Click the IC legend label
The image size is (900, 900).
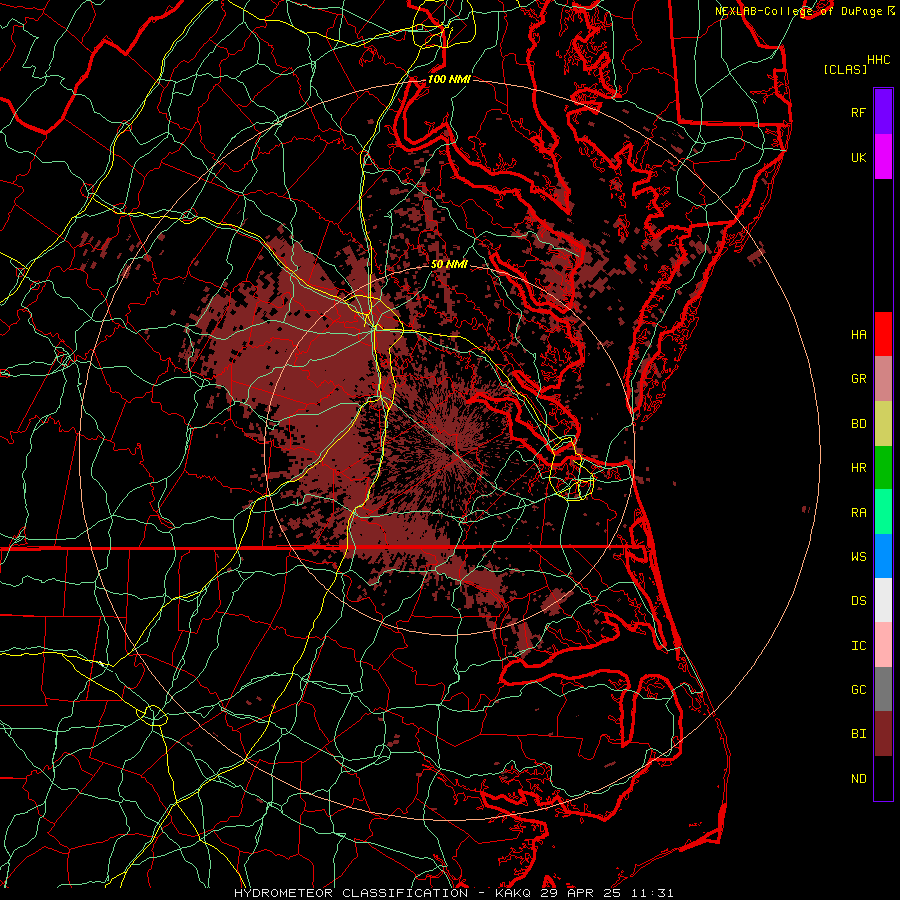click(x=859, y=646)
